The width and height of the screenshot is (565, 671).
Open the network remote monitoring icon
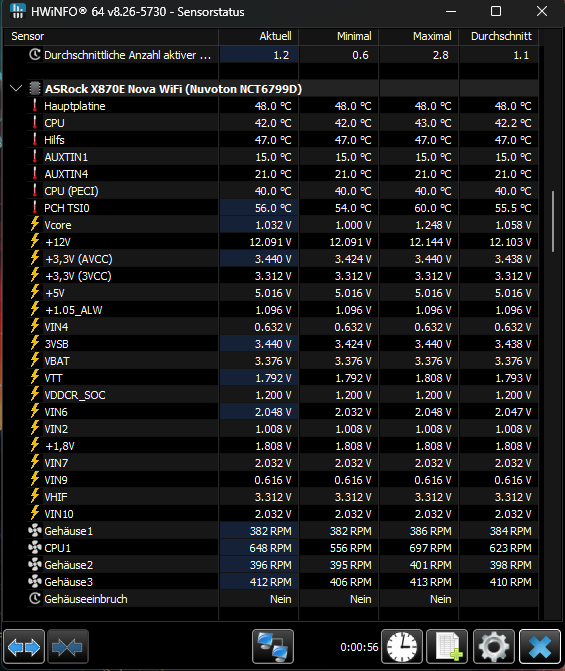click(x=273, y=646)
